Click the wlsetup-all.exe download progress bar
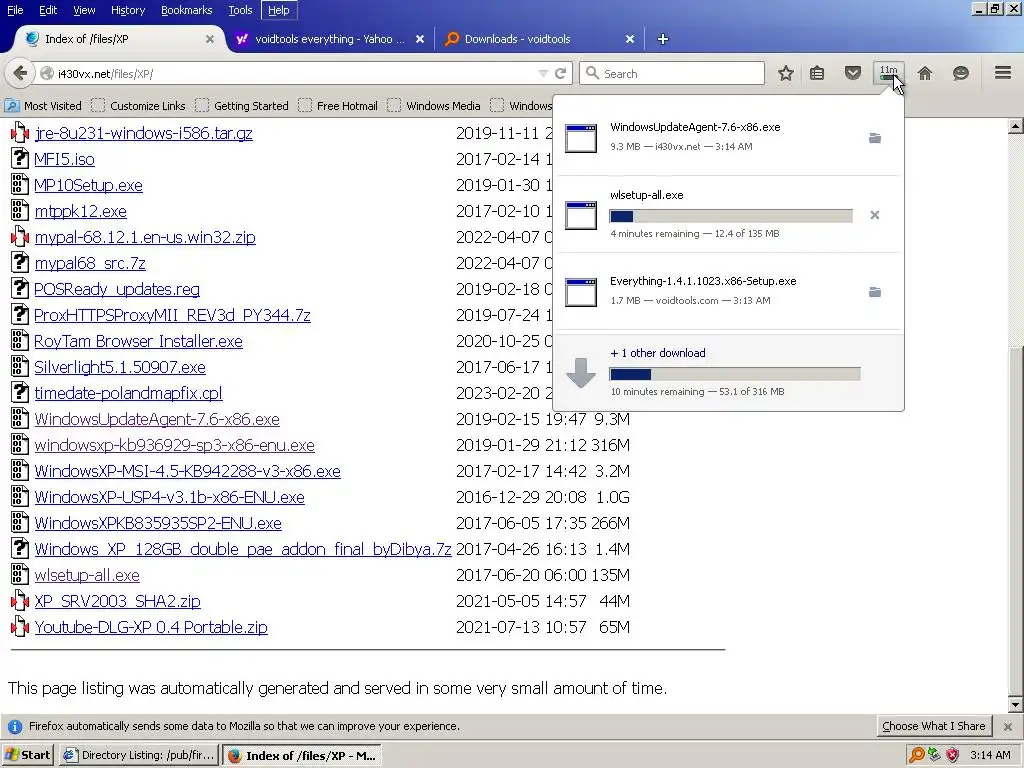The image size is (1024, 768). pyautogui.click(x=731, y=216)
